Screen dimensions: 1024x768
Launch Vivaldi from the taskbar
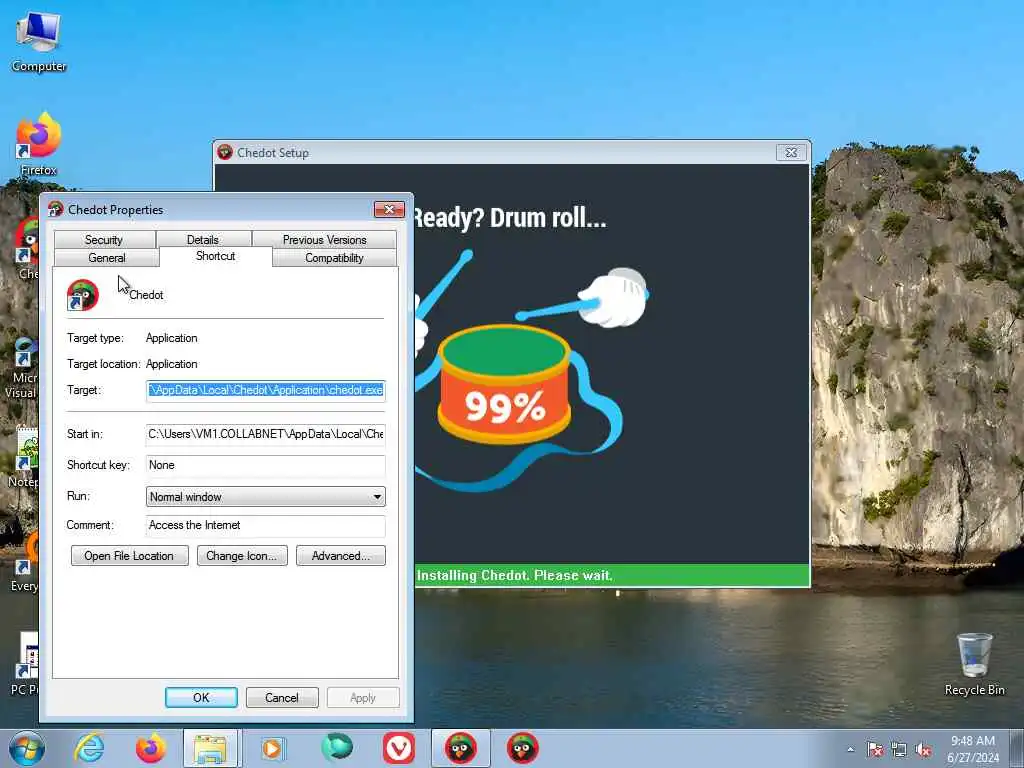pyautogui.click(x=398, y=748)
